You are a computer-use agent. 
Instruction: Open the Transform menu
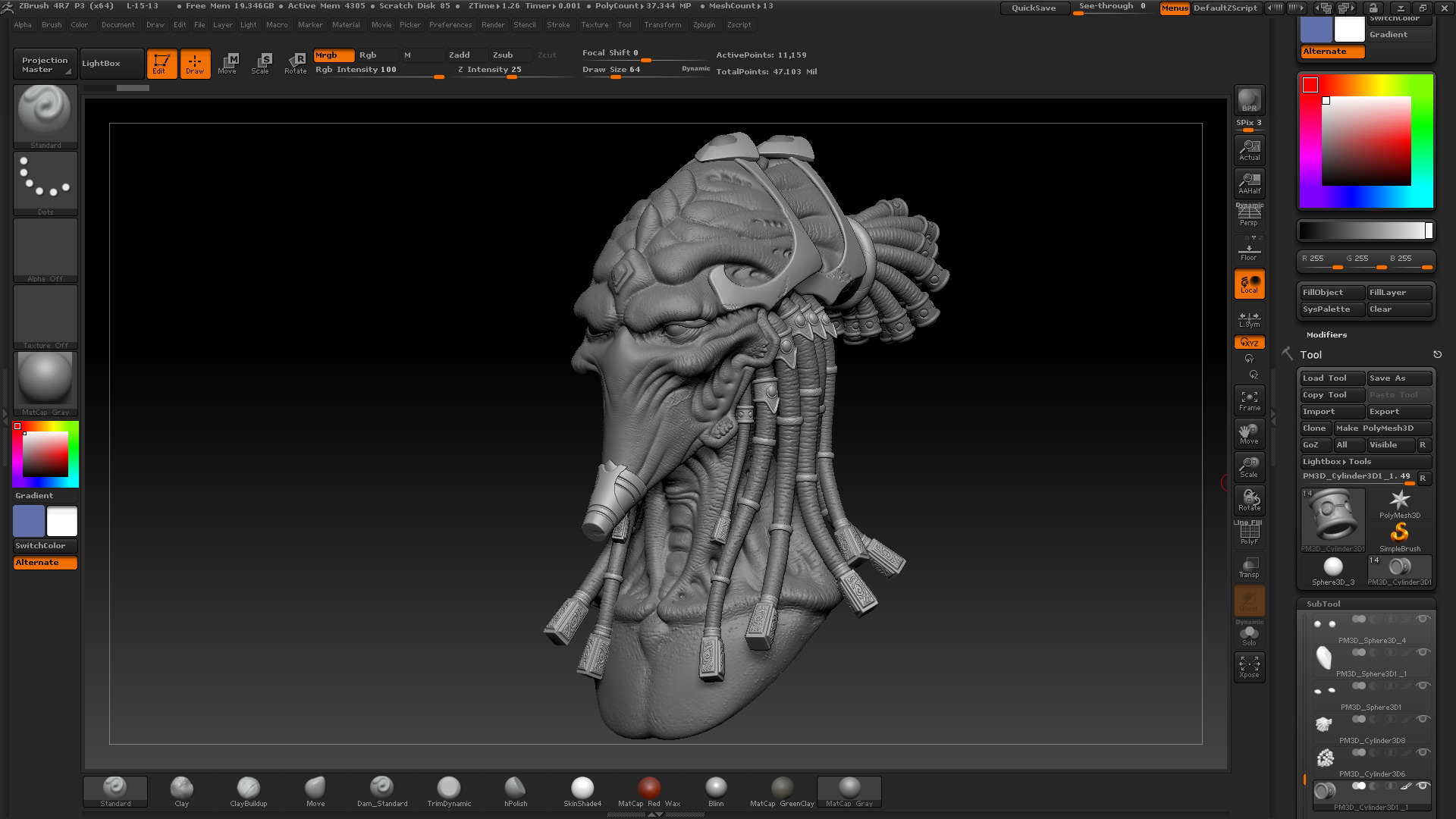click(663, 25)
